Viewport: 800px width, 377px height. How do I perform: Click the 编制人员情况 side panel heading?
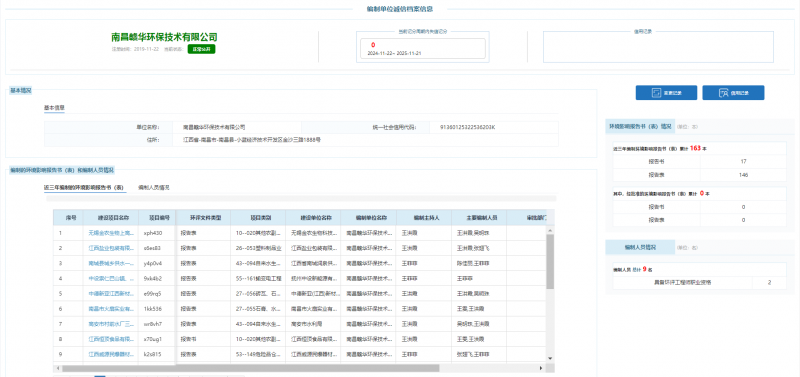[640, 247]
